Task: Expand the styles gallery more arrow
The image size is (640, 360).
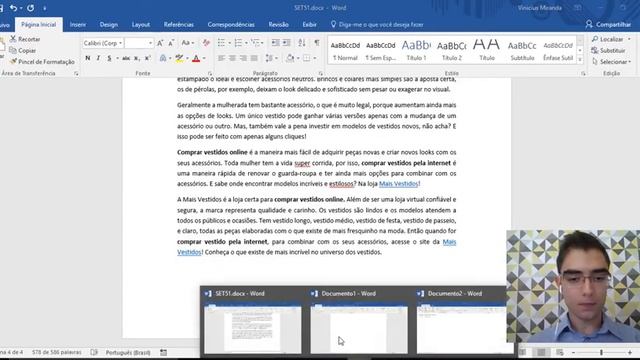Action: click(580, 60)
